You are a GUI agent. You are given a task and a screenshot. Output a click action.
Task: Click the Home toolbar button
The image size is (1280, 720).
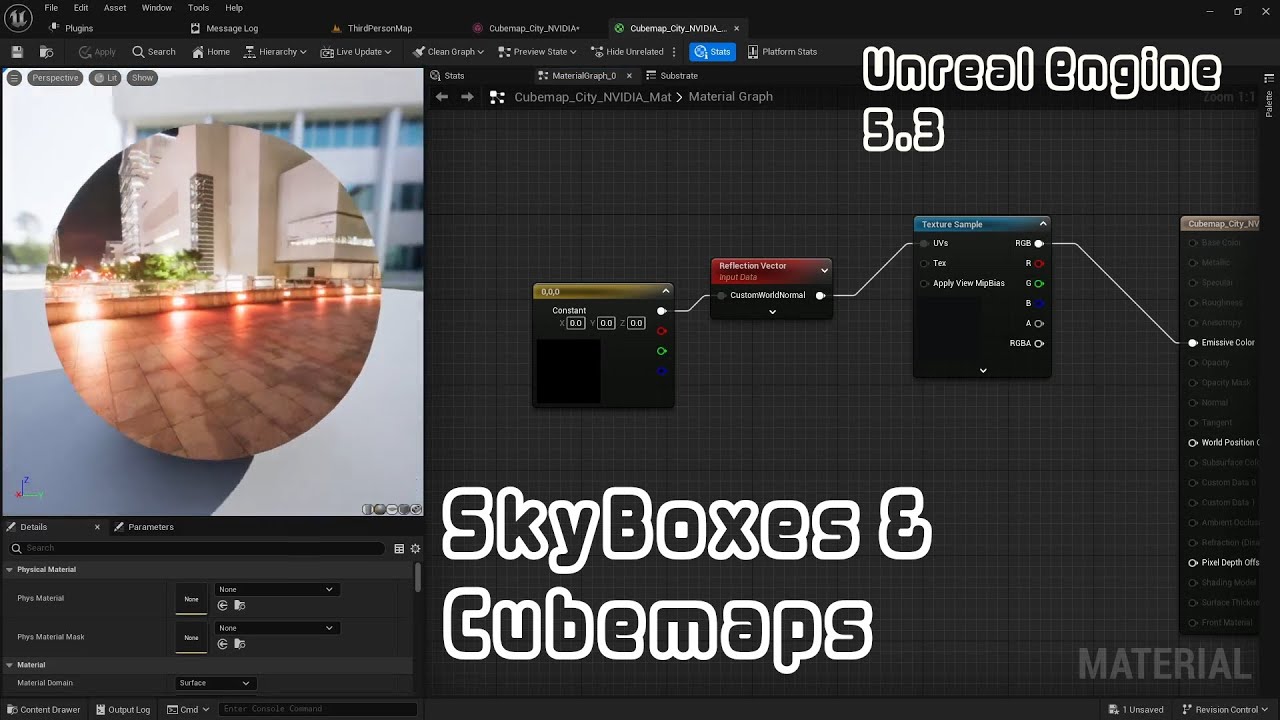(x=211, y=51)
